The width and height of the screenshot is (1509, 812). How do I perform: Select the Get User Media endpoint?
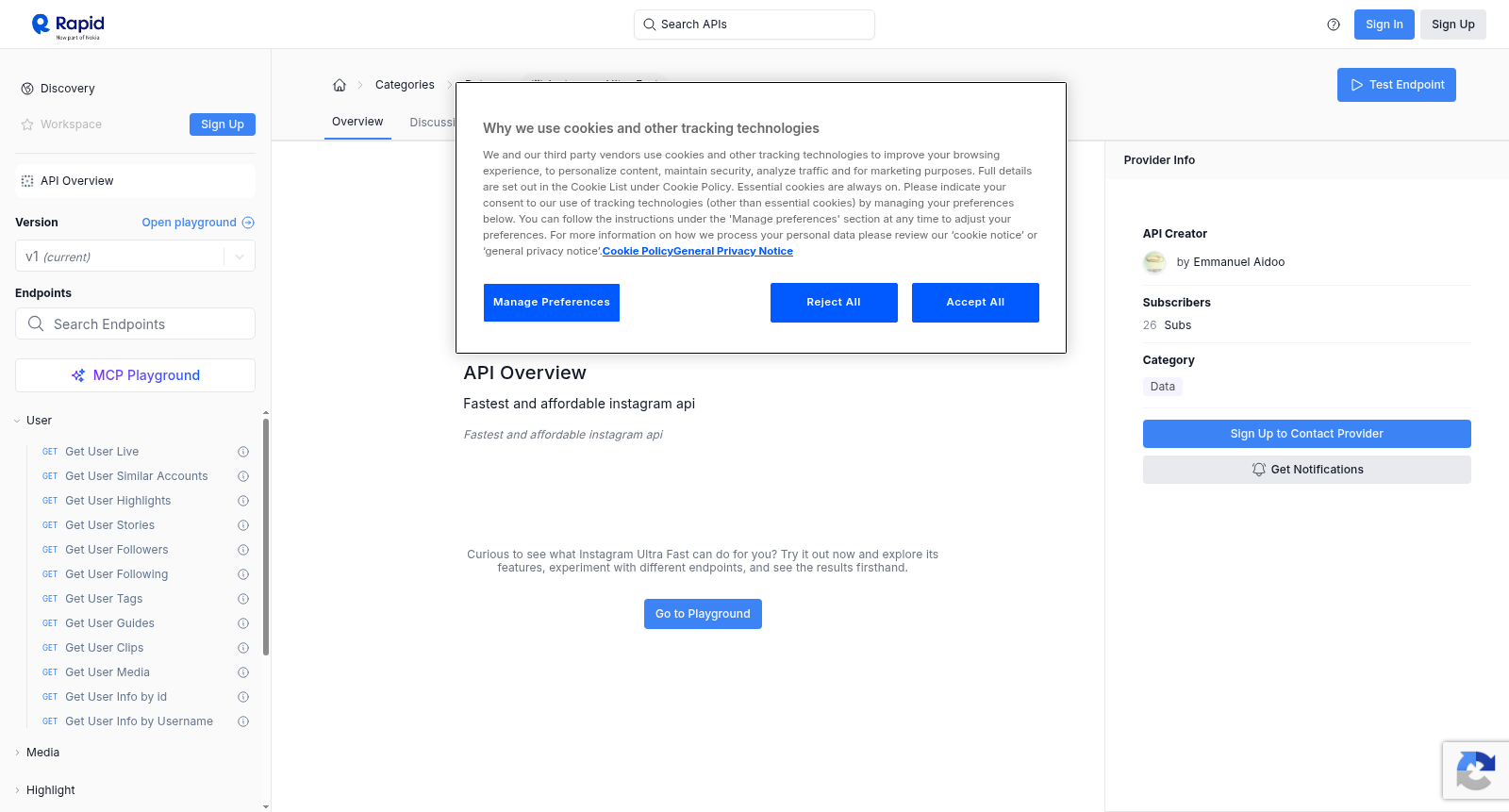coord(108,672)
